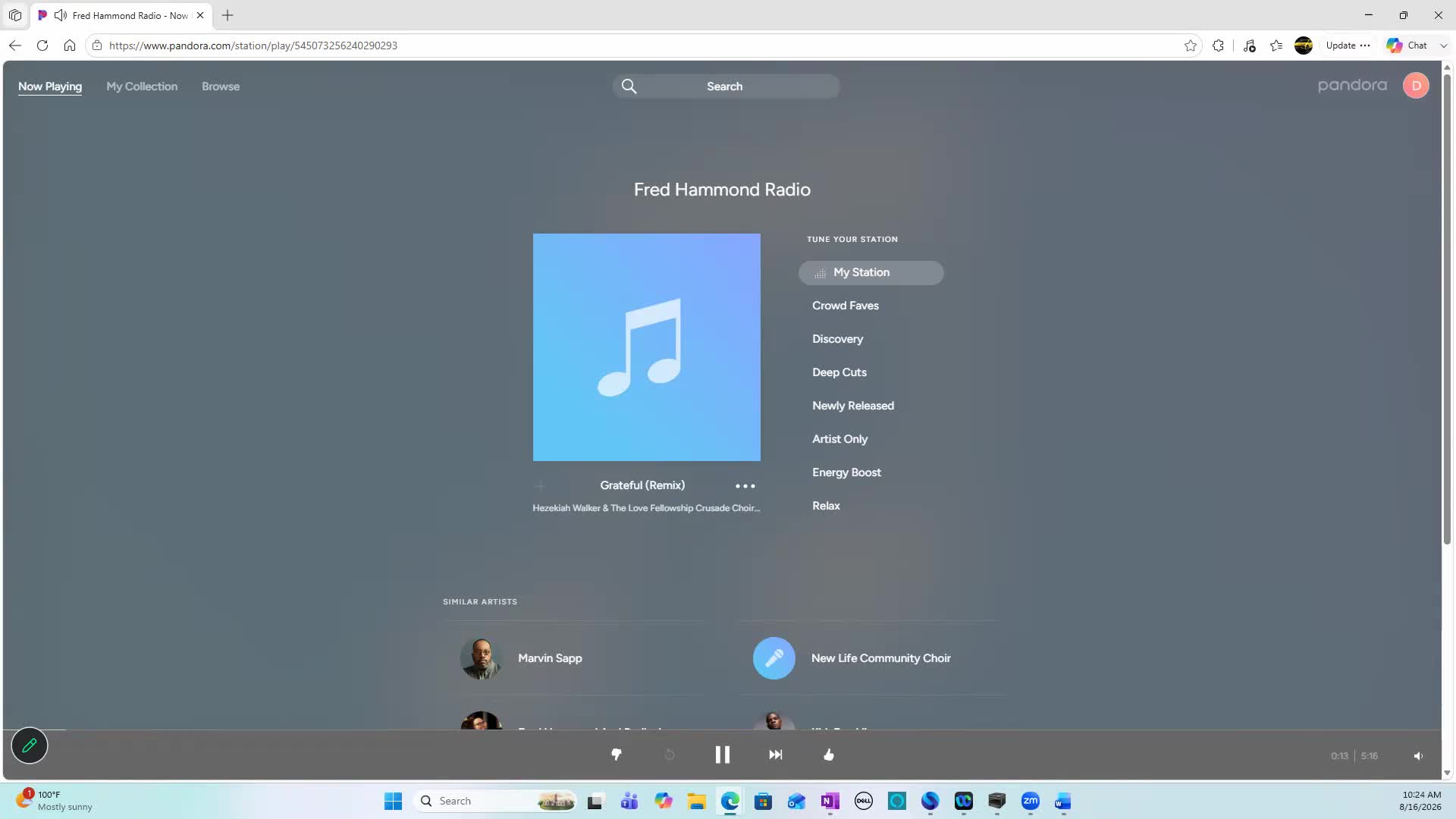The image size is (1456, 819).
Task: Add Grateful (Remix) to collection with plus
Action: (x=540, y=485)
